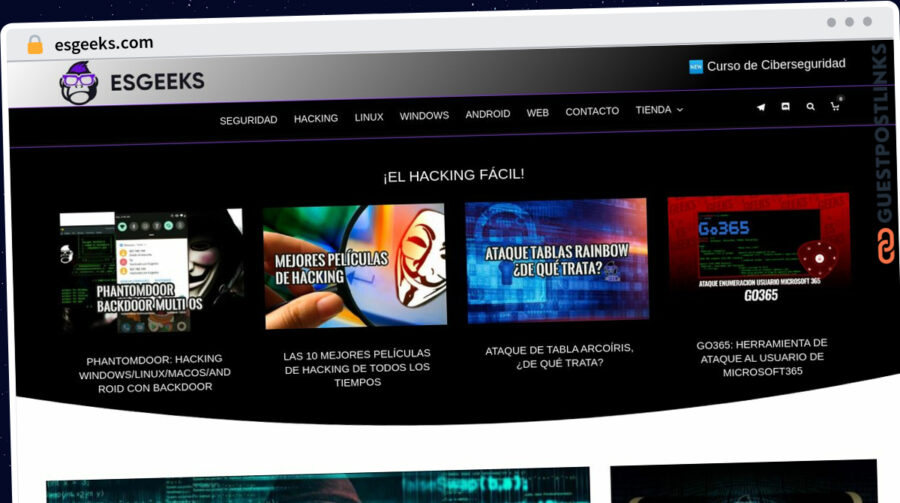Open the Telegram paper-plane icon
Image resolution: width=900 pixels, height=503 pixels.
point(761,107)
